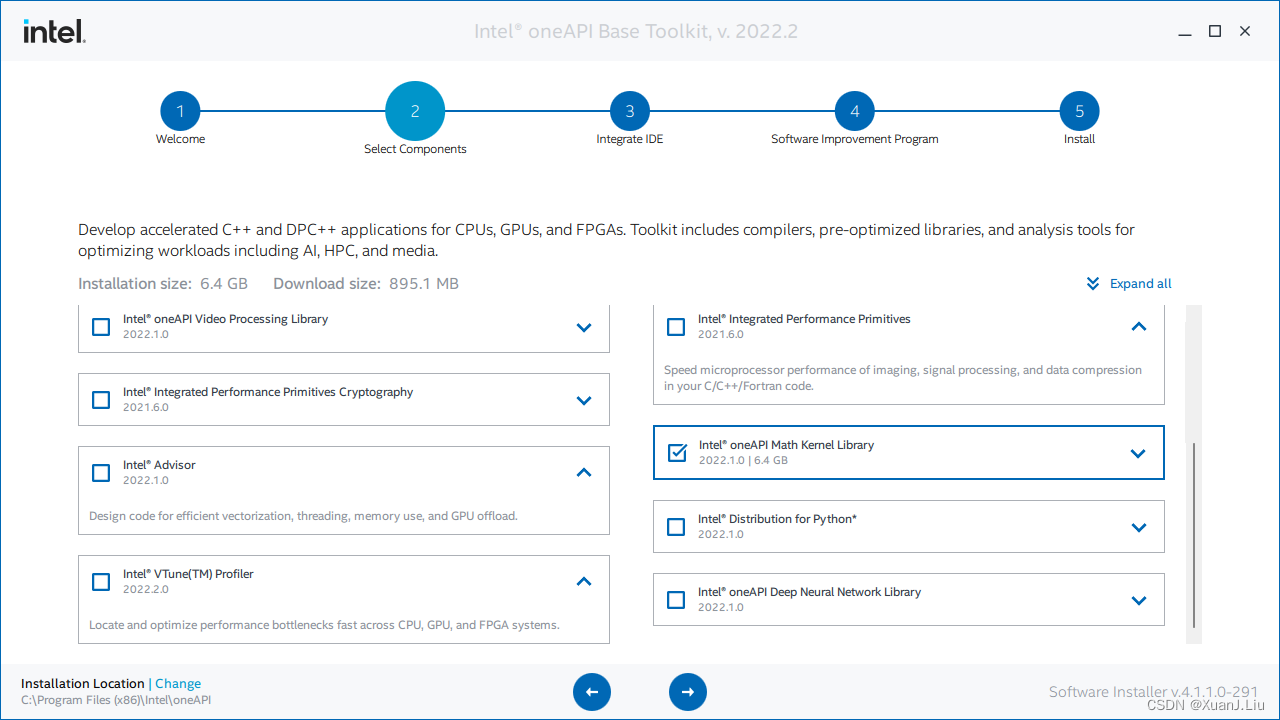Click the back arrow button
The height and width of the screenshot is (720, 1280).
pyautogui.click(x=592, y=691)
